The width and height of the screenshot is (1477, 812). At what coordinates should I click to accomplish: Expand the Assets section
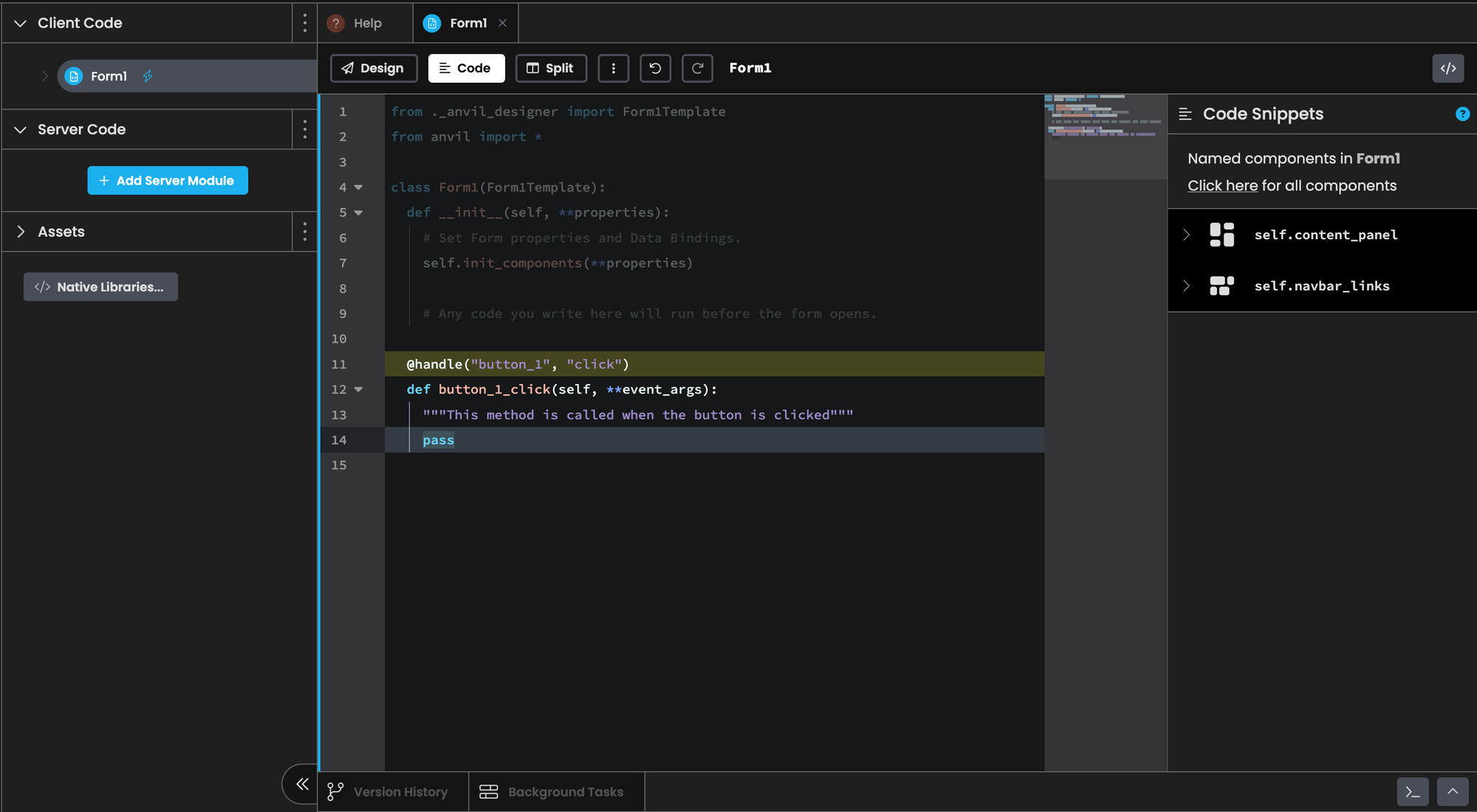pos(21,232)
